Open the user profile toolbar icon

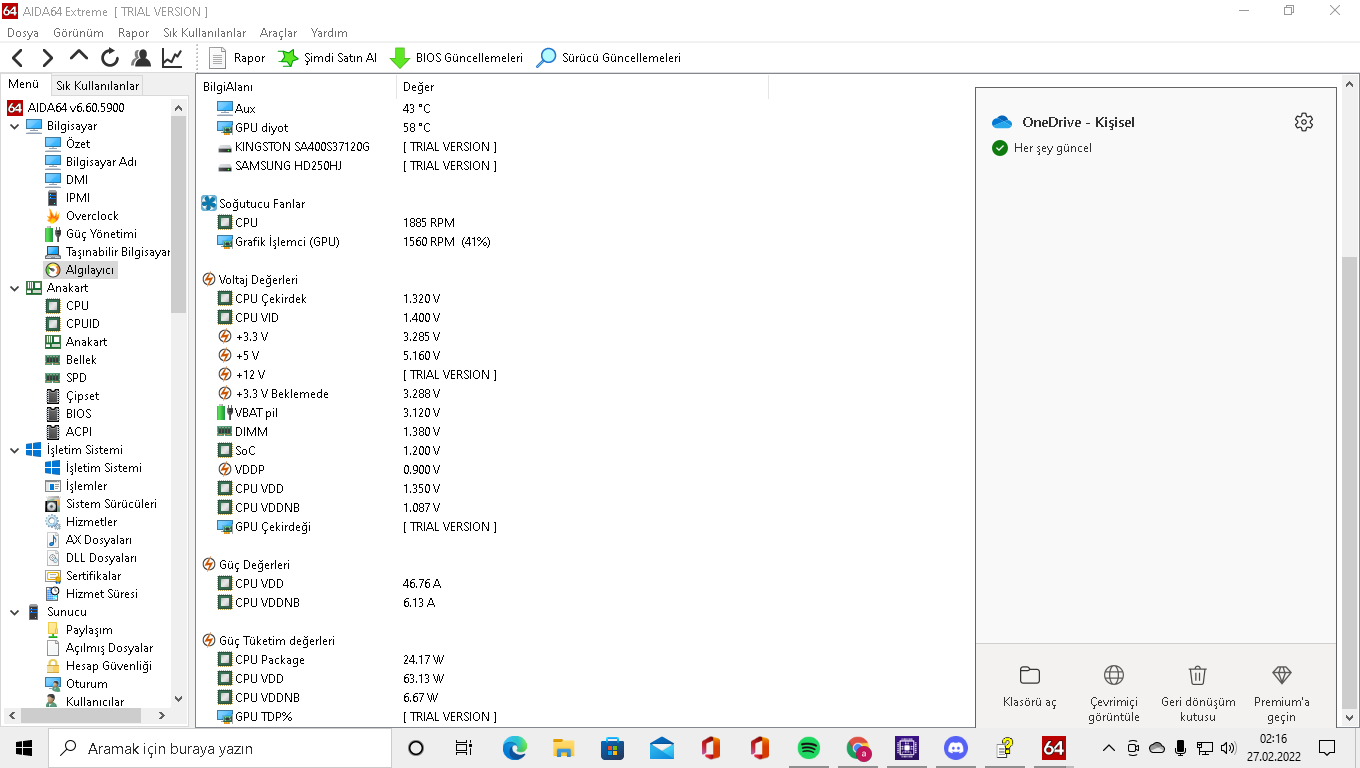click(141, 58)
